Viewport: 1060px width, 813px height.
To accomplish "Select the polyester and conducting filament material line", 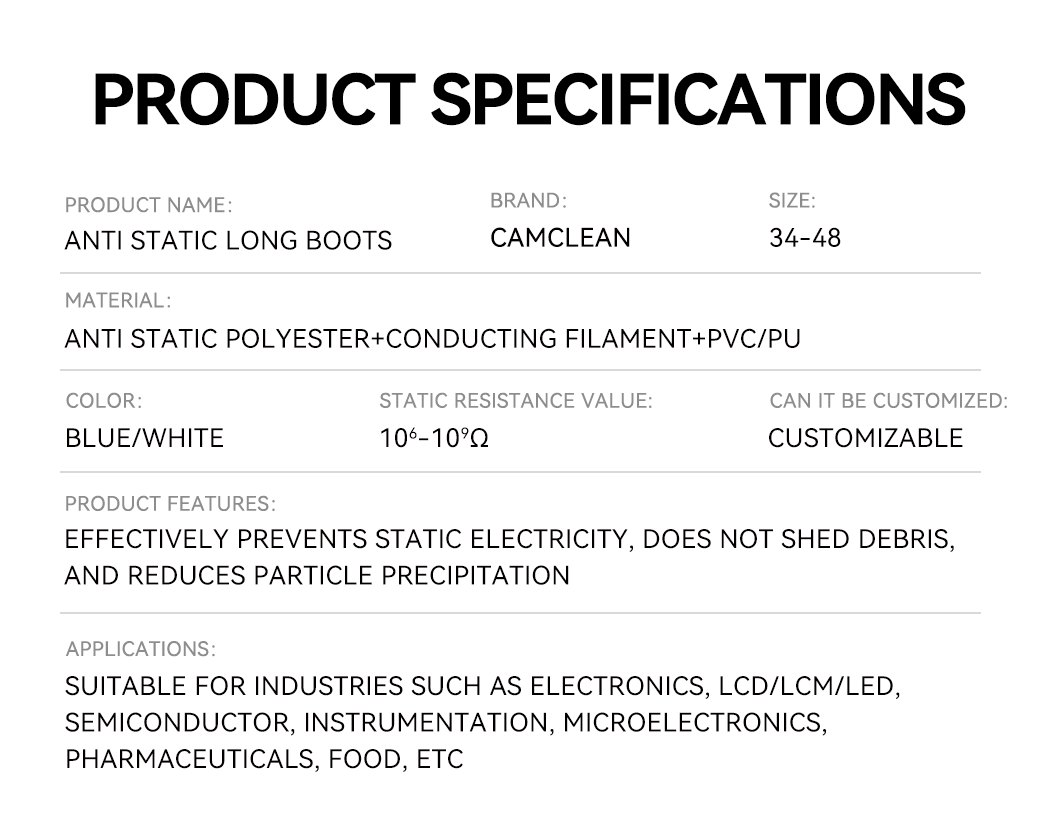I will (x=432, y=339).
